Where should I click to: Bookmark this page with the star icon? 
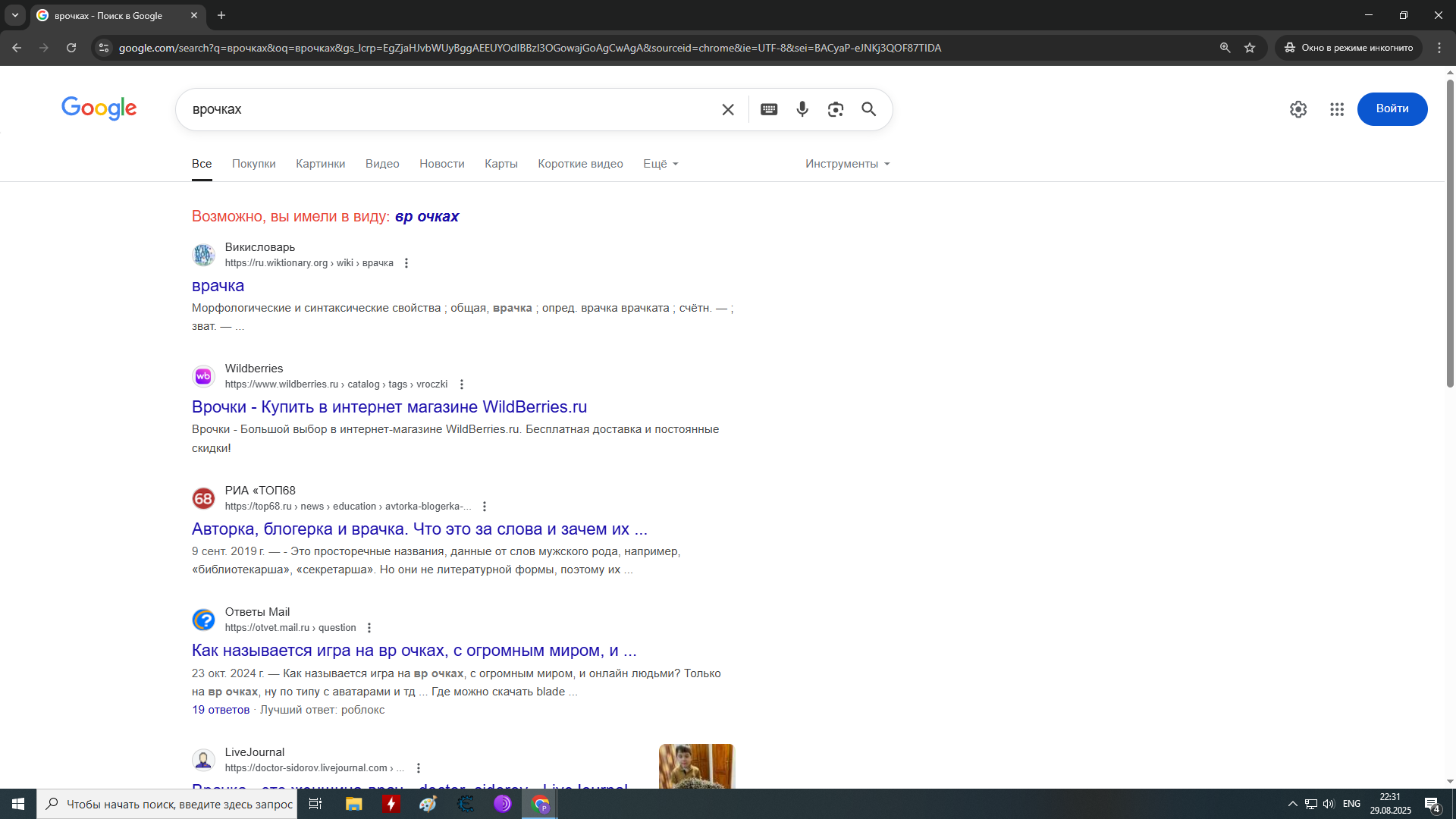tap(1250, 48)
